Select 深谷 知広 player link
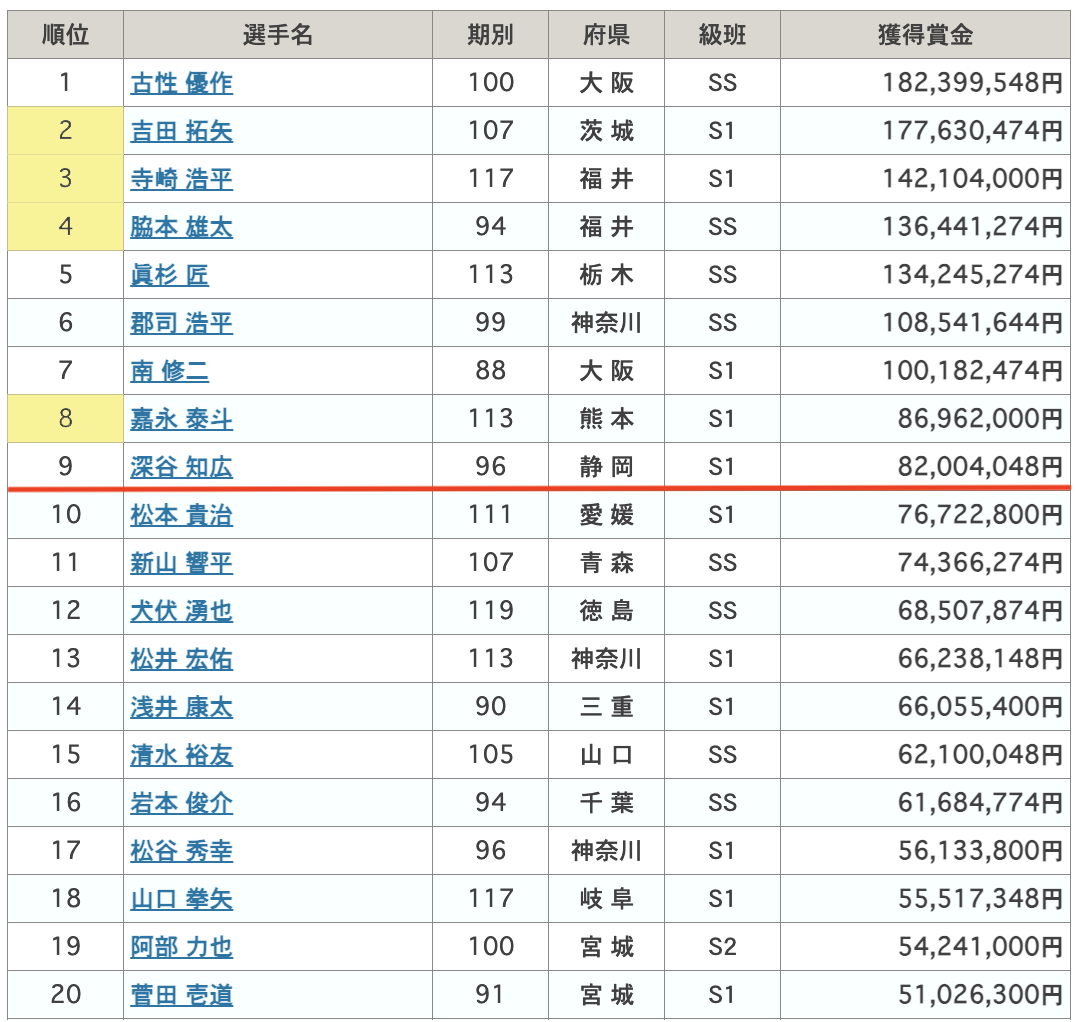This screenshot has height=1022, width=1076. tap(181, 467)
